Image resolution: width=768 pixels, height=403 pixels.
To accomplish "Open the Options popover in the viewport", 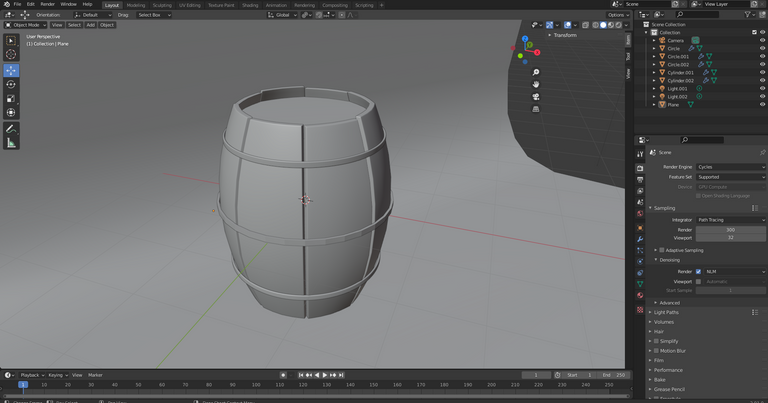I will [x=617, y=15].
